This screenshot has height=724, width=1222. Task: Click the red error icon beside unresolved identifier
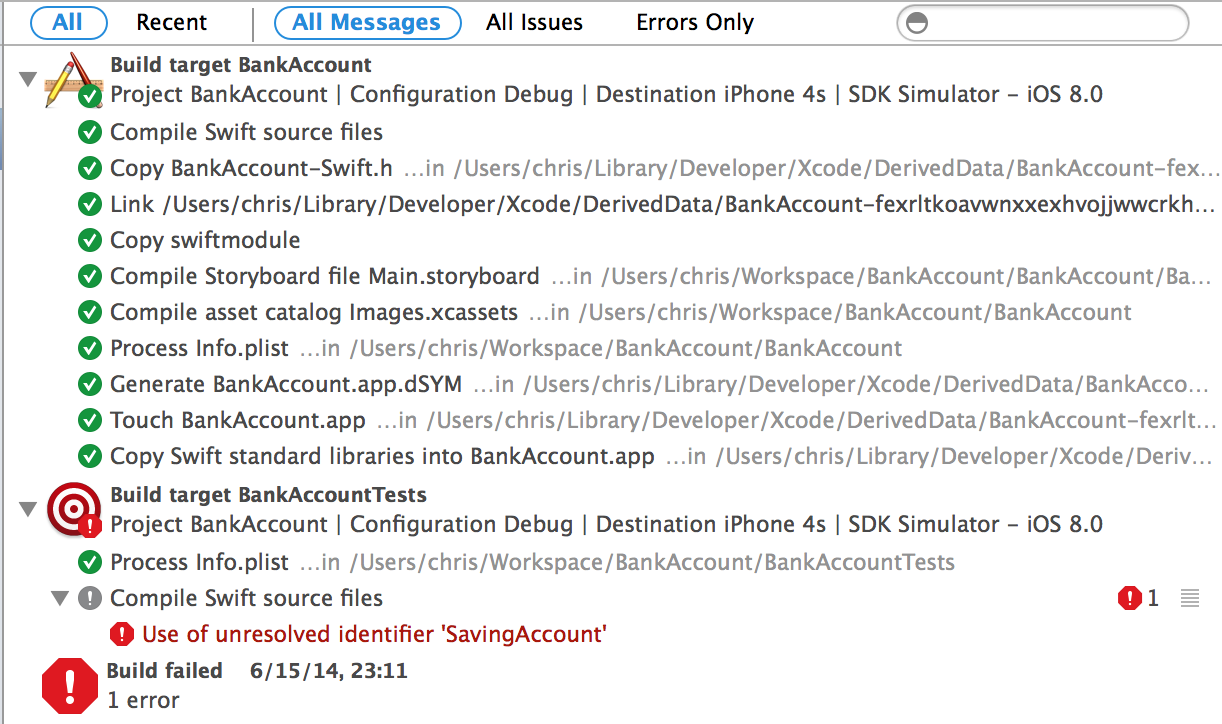[x=122, y=634]
